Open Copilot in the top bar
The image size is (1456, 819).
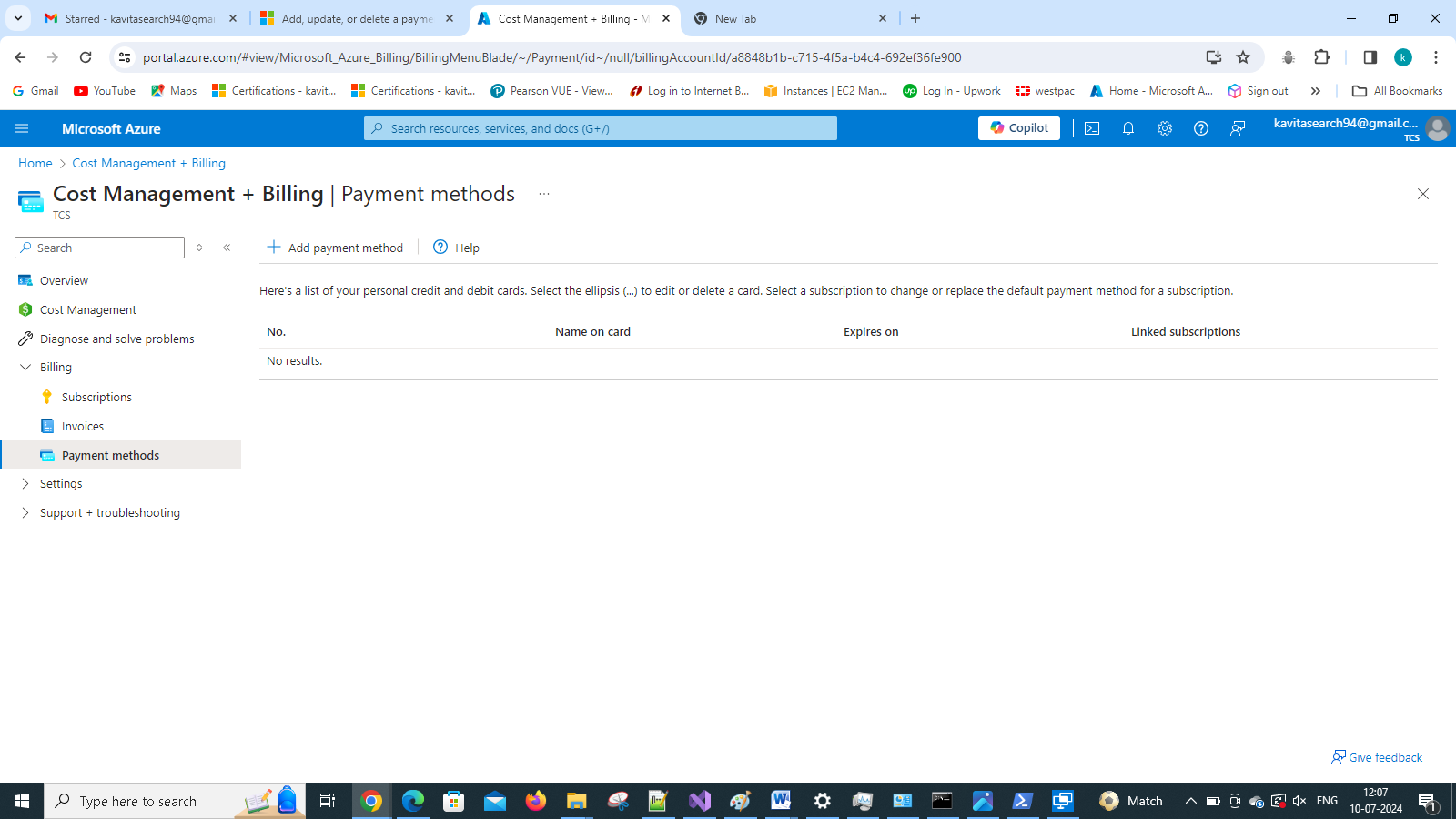point(1018,127)
